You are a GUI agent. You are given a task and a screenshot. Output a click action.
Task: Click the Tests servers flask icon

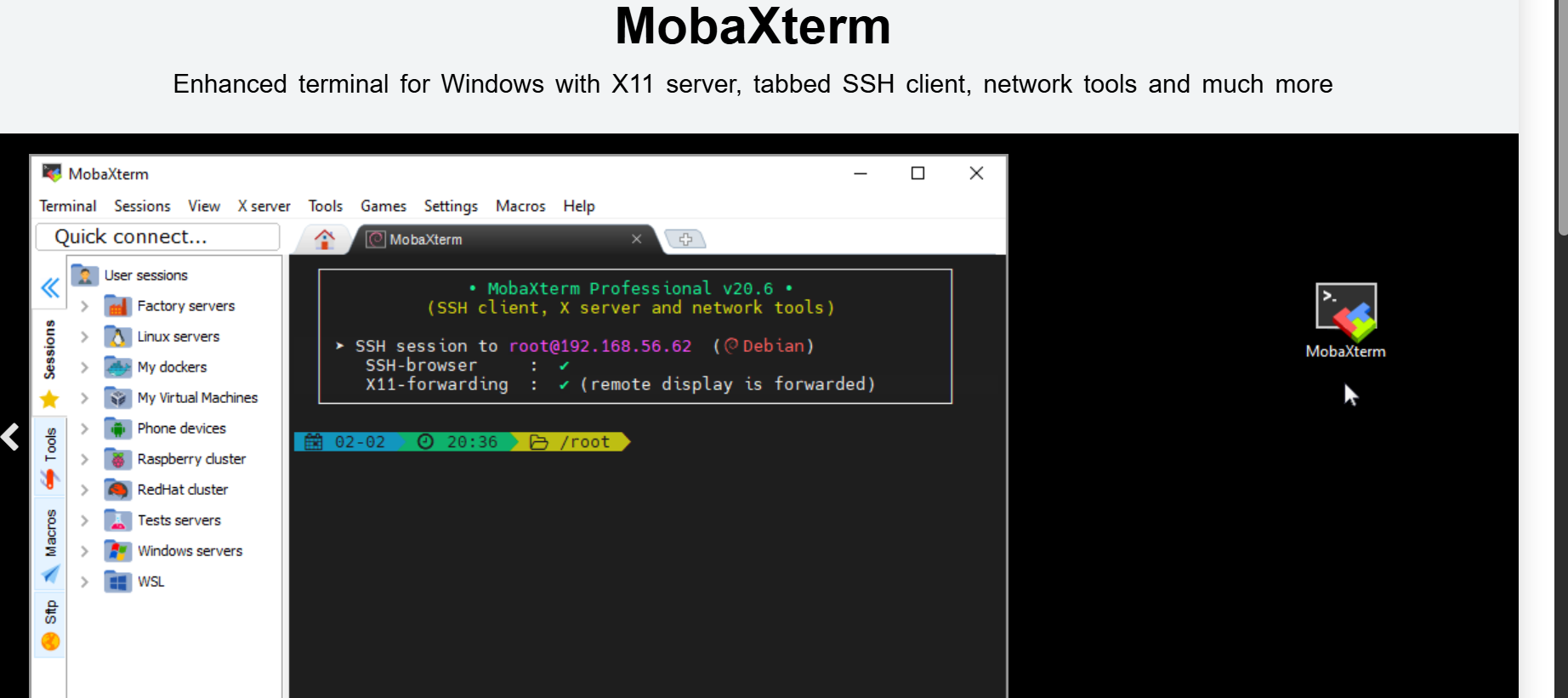pos(117,520)
